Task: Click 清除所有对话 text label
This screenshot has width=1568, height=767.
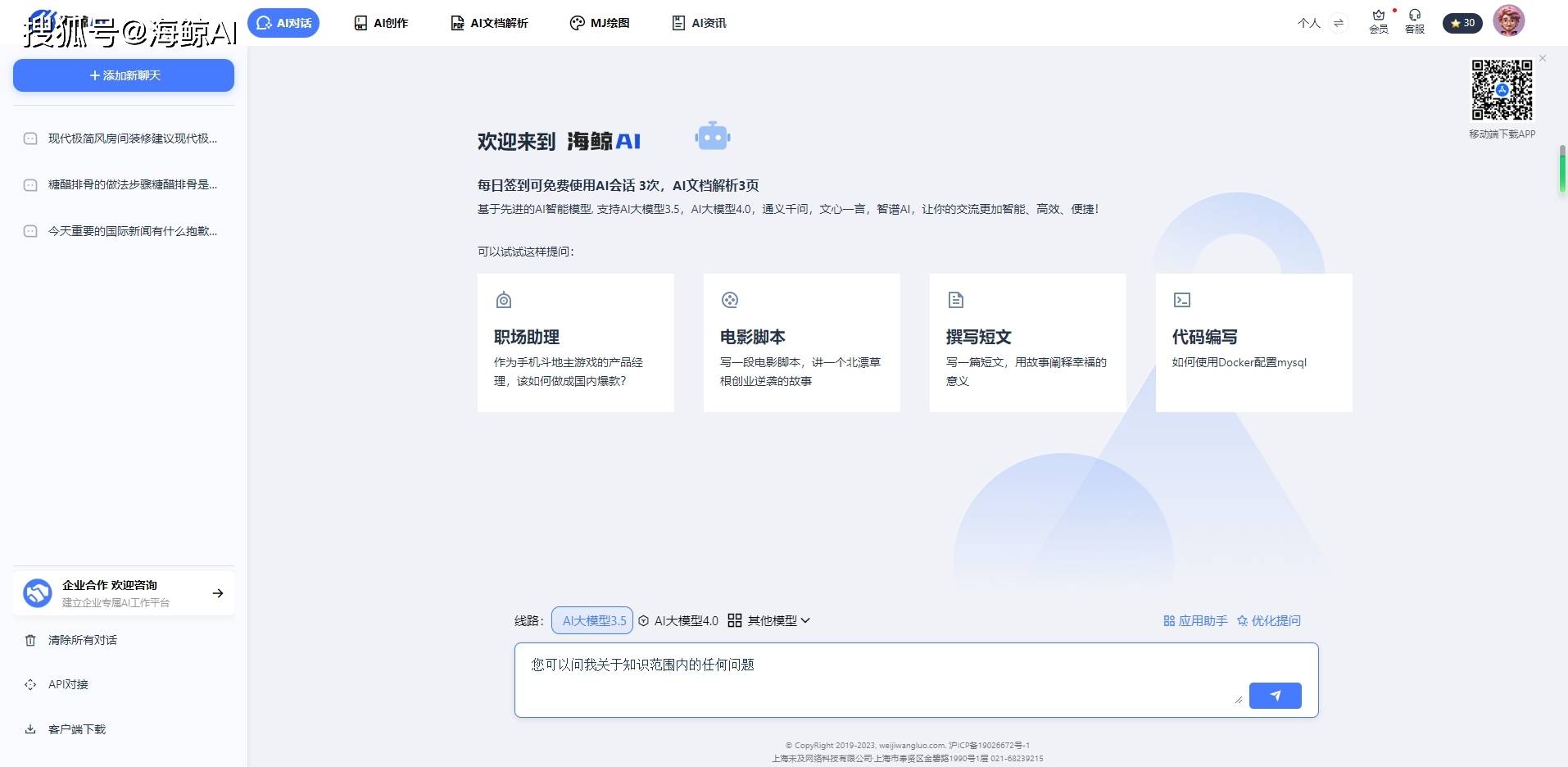Action: 82,640
